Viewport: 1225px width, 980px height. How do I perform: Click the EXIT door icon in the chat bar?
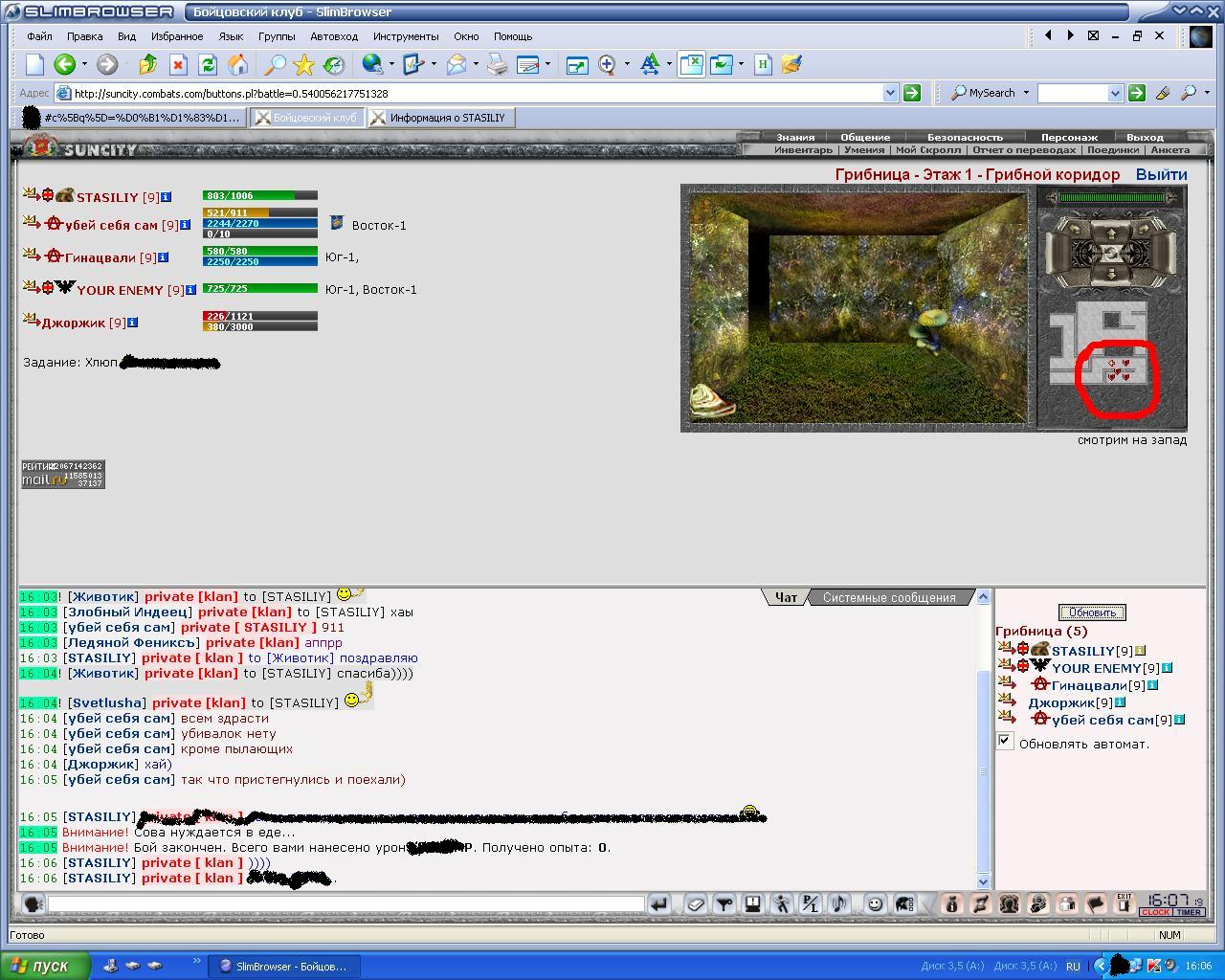[1125, 903]
